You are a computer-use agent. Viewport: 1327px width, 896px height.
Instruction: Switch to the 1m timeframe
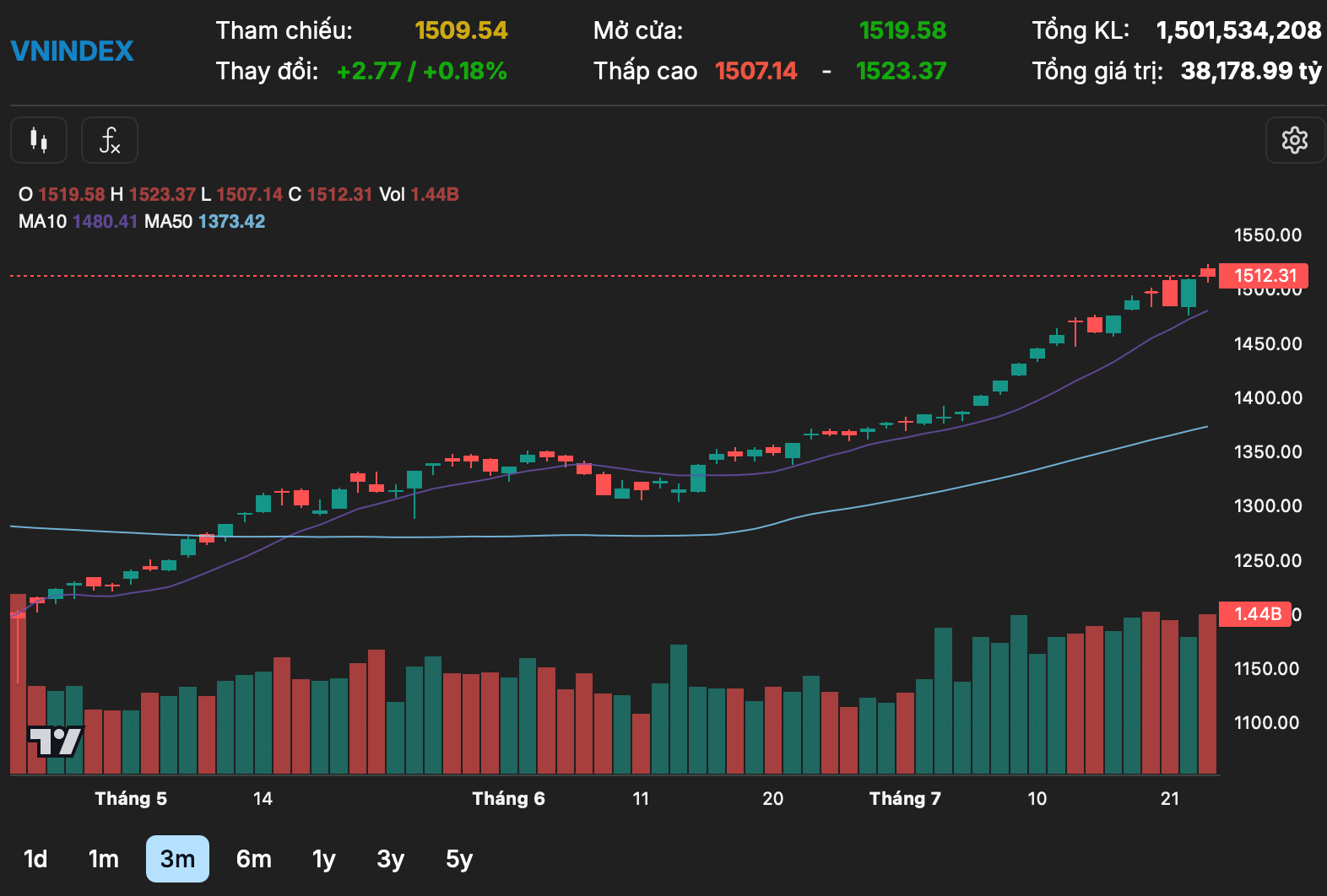(x=104, y=859)
